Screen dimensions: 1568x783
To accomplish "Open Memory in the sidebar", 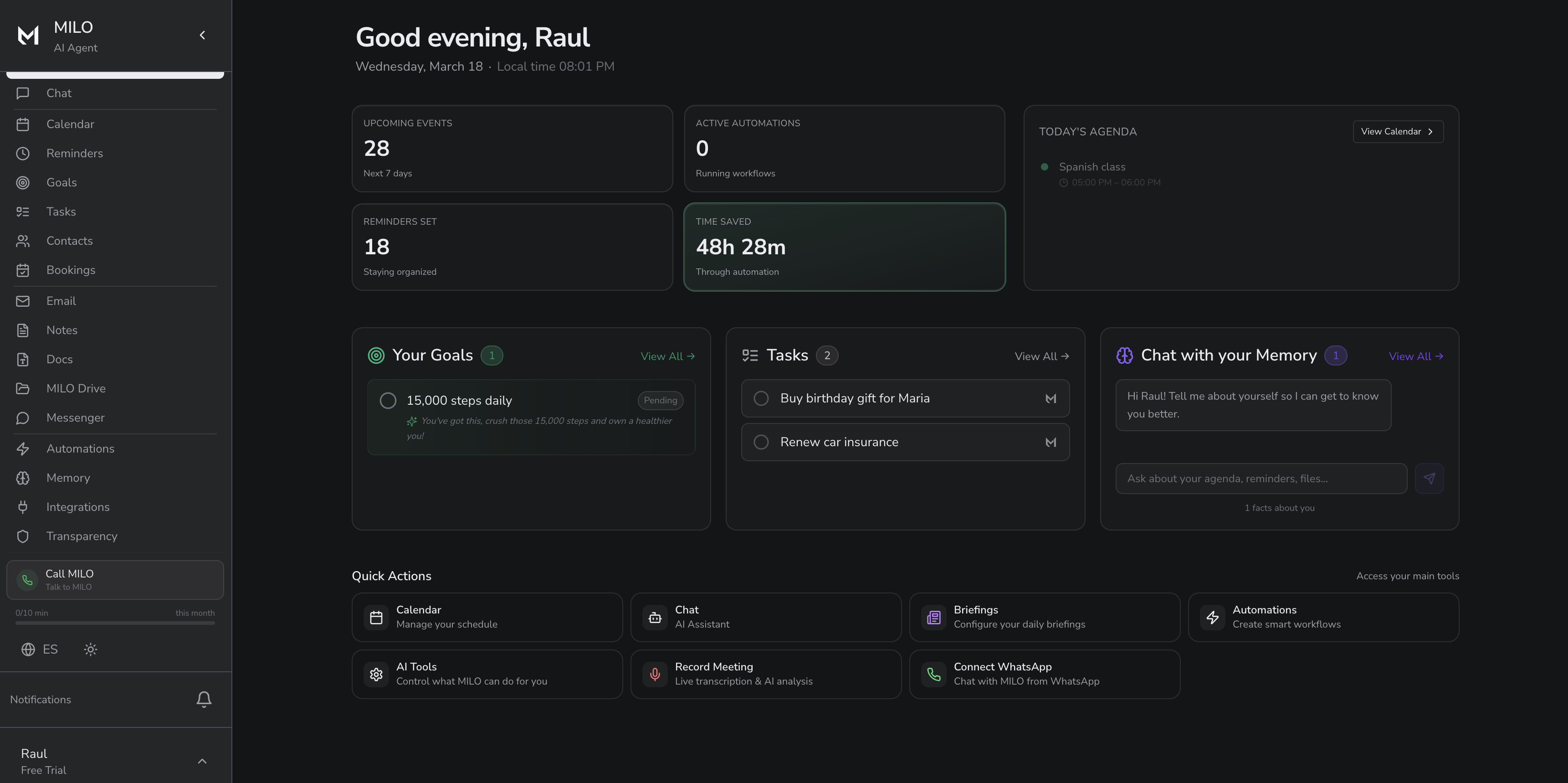I will click(x=68, y=478).
